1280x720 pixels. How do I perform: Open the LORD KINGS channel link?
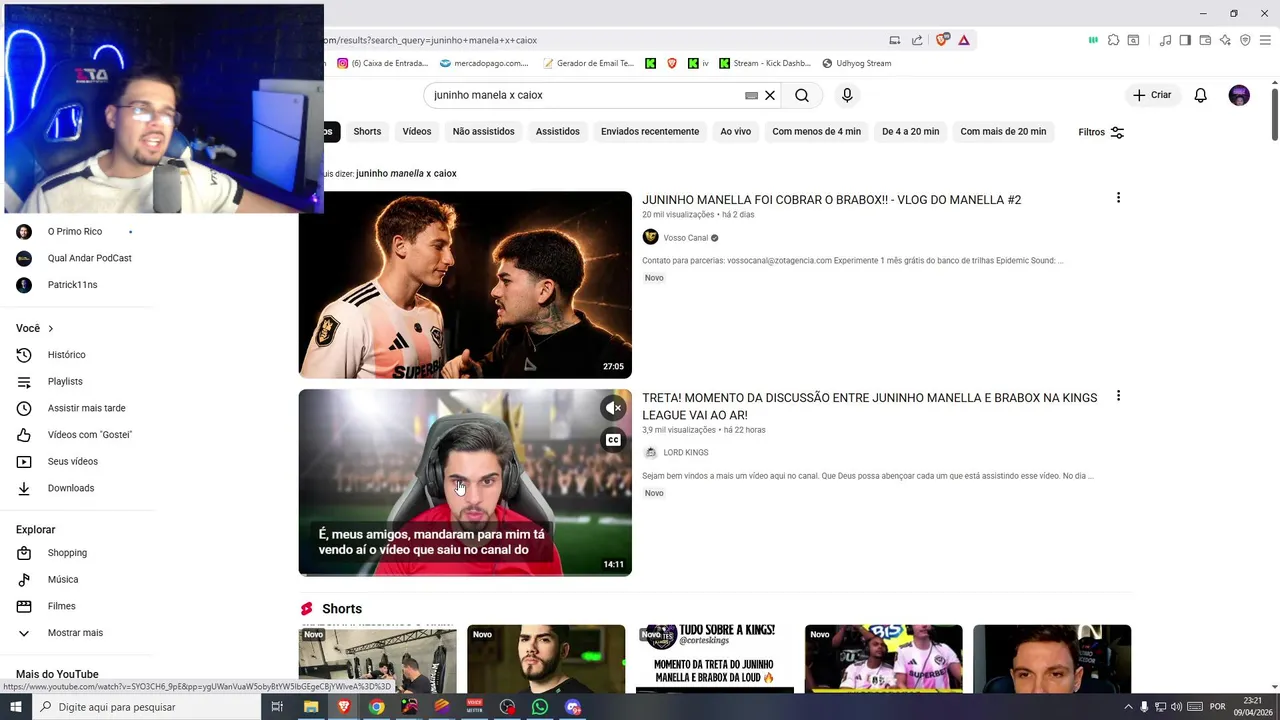[685, 453]
